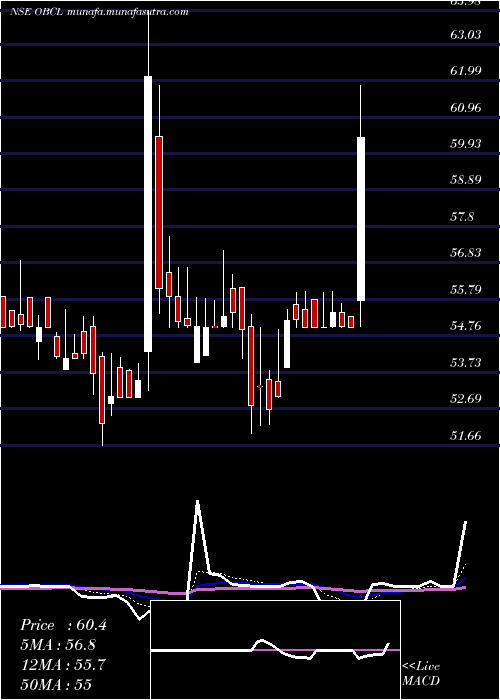
Task: Click the 53.73 price axis label
Action: 466,362
